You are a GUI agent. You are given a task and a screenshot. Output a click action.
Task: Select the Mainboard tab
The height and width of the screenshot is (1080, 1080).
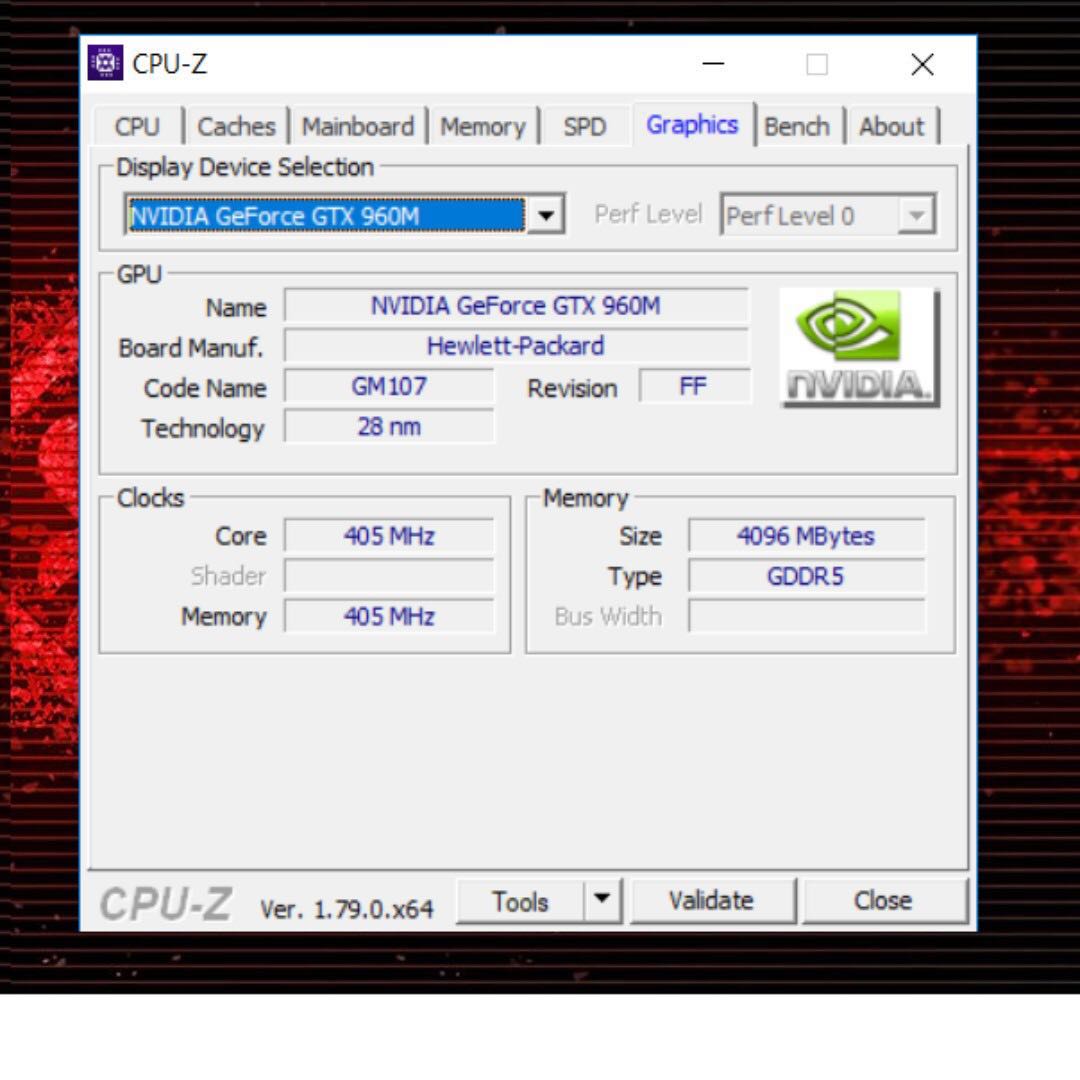358,126
